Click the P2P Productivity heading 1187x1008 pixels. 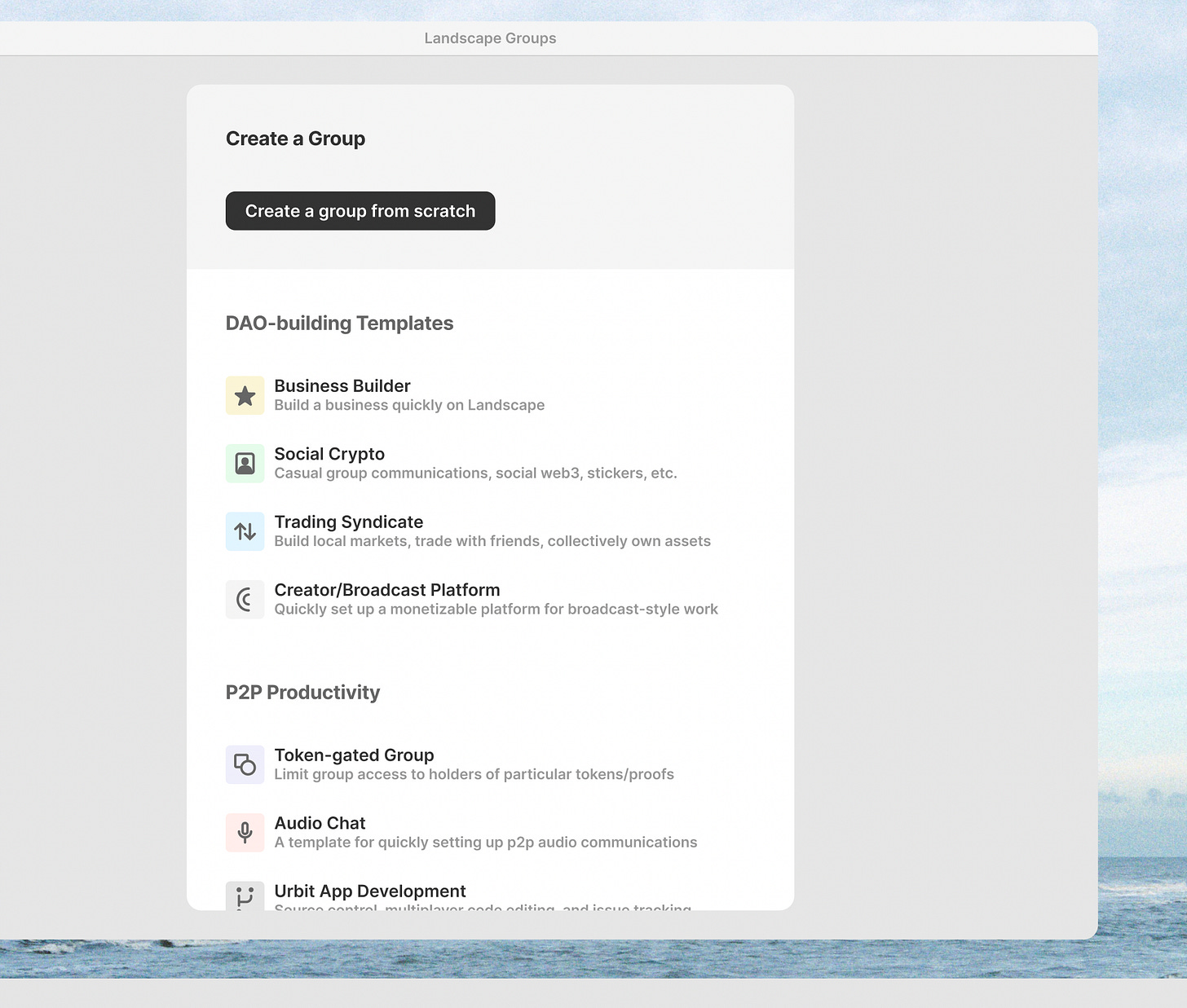[x=302, y=693]
